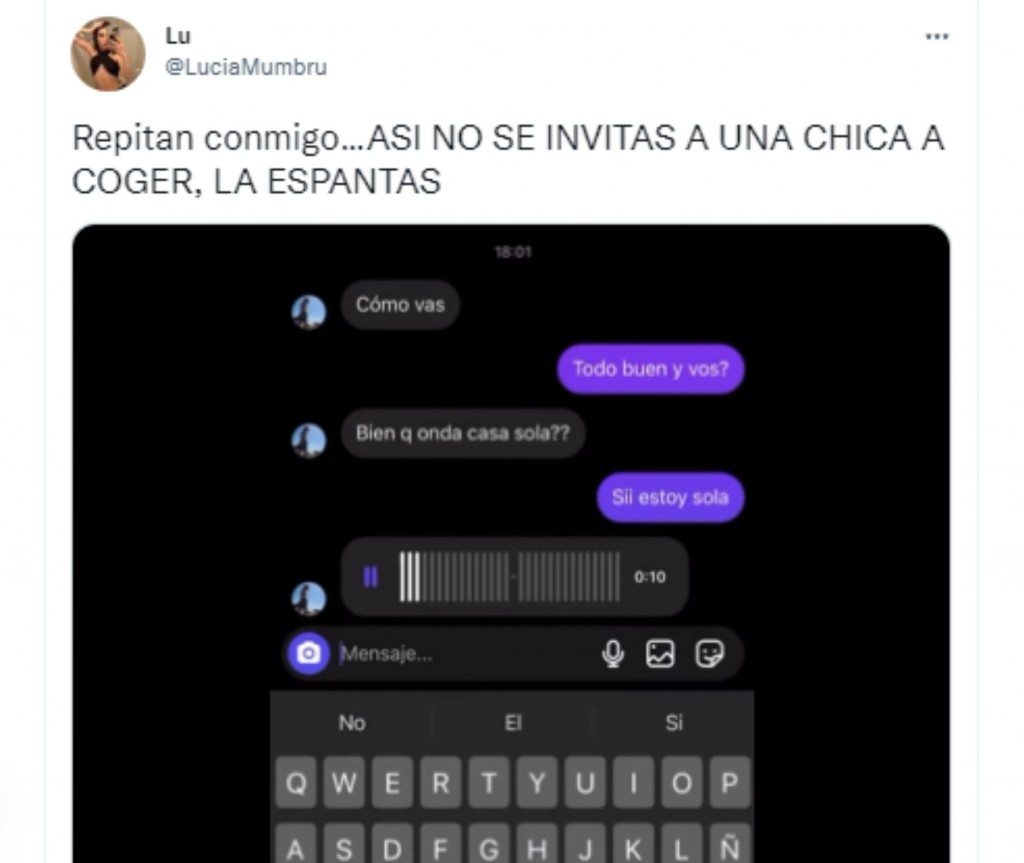1024x863 pixels.
Task: Pause the voice message playback
Action: [x=370, y=576]
